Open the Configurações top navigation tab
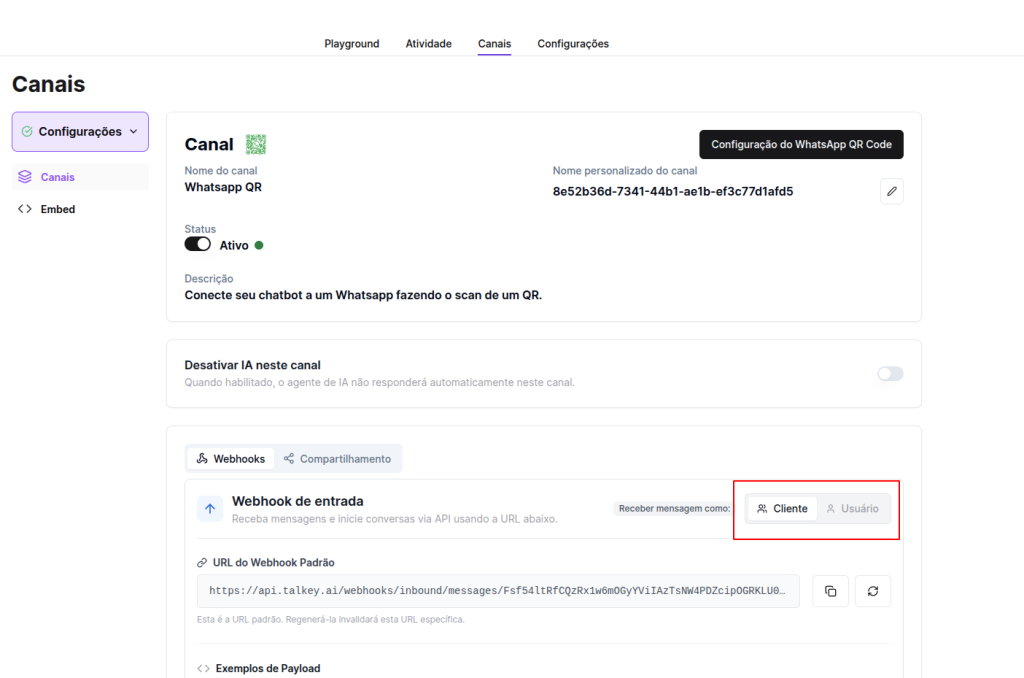 (x=573, y=44)
